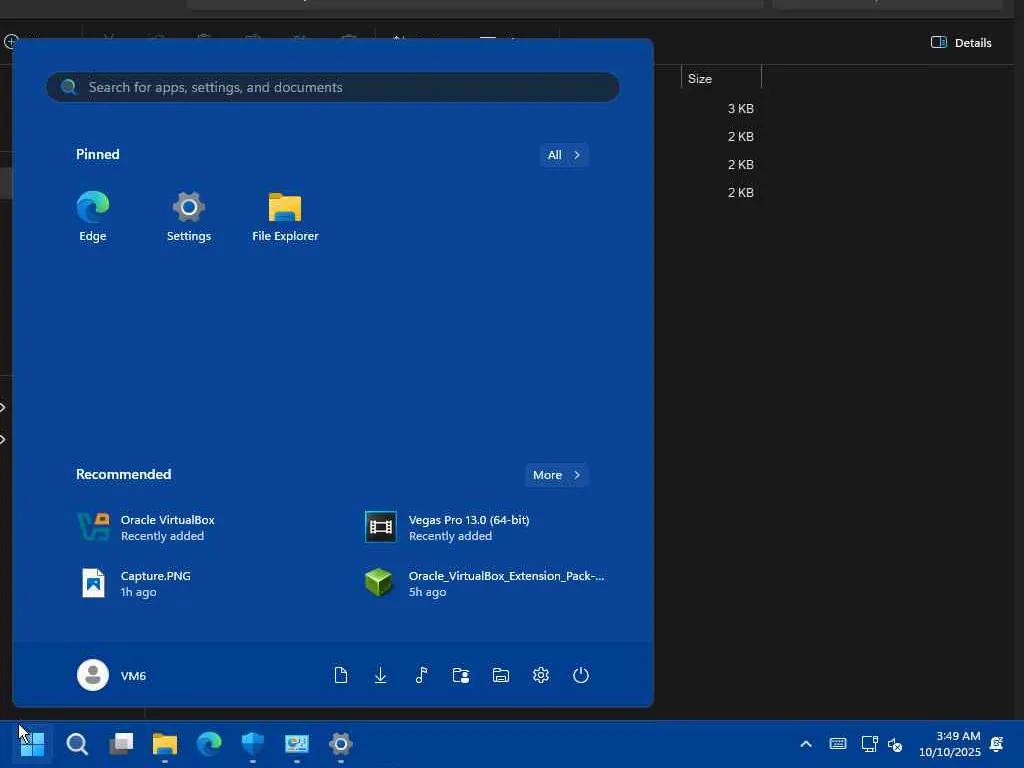Select the 3 KB size entry
The width and height of the screenshot is (1024, 768).
(x=741, y=108)
